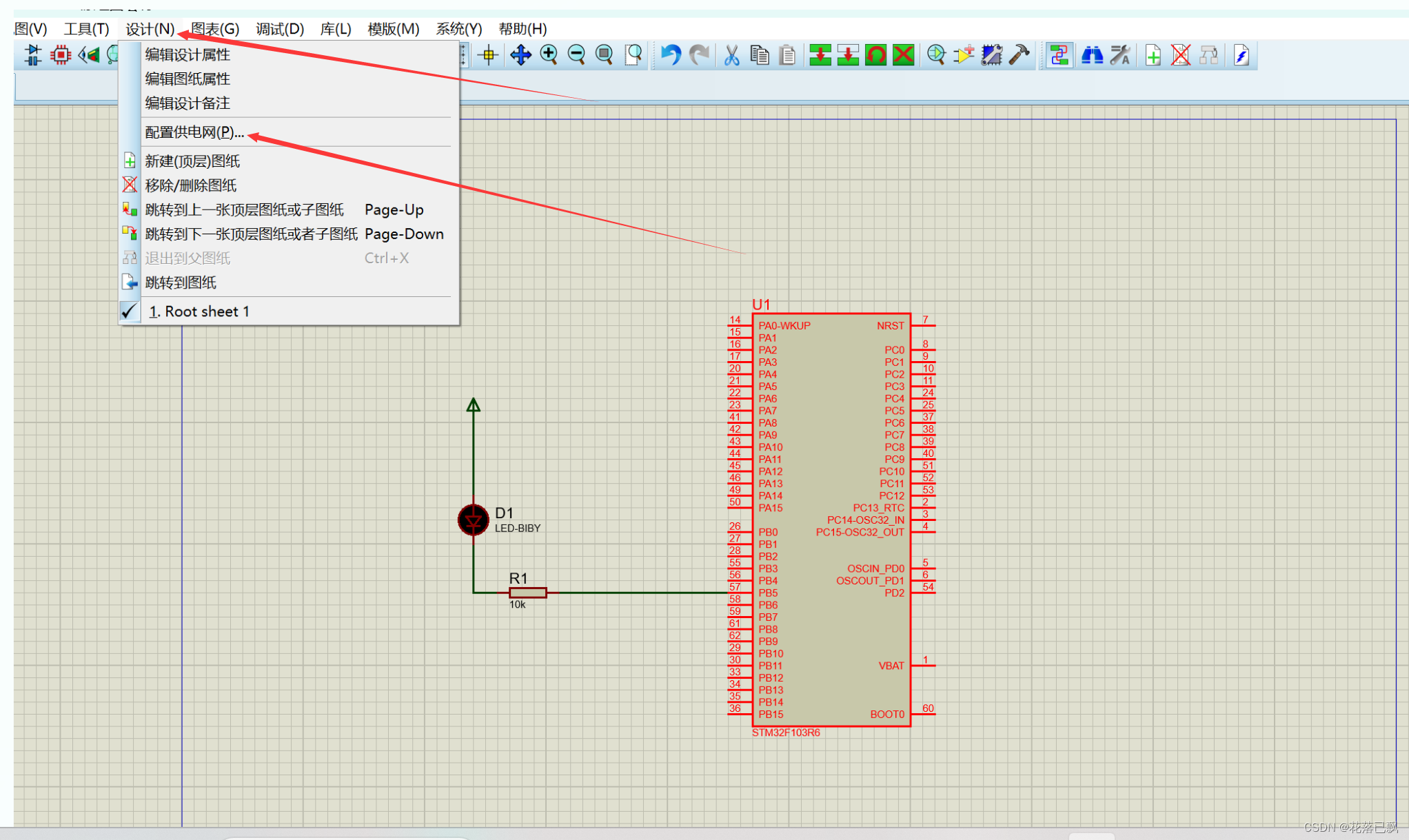Choose 配置供电网(P)... menu entry
The image size is (1409, 840).
click(x=194, y=132)
